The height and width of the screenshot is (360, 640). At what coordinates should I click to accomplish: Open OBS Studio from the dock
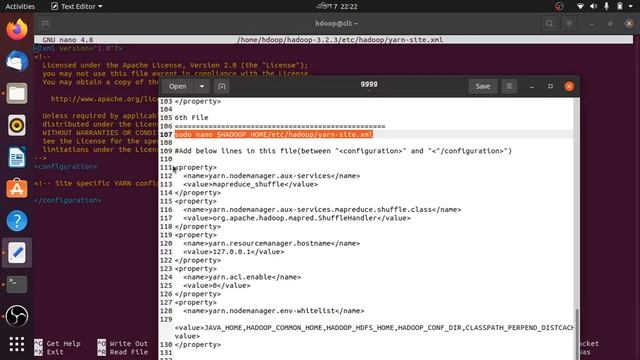point(17,316)
